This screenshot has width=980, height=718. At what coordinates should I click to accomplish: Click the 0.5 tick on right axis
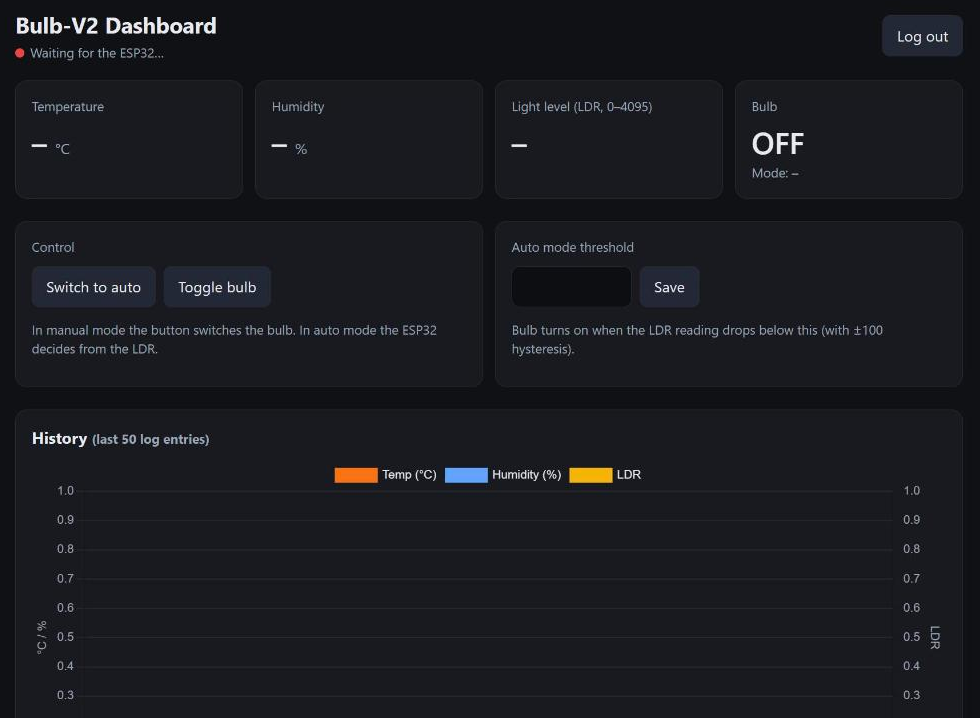point(911,637)
